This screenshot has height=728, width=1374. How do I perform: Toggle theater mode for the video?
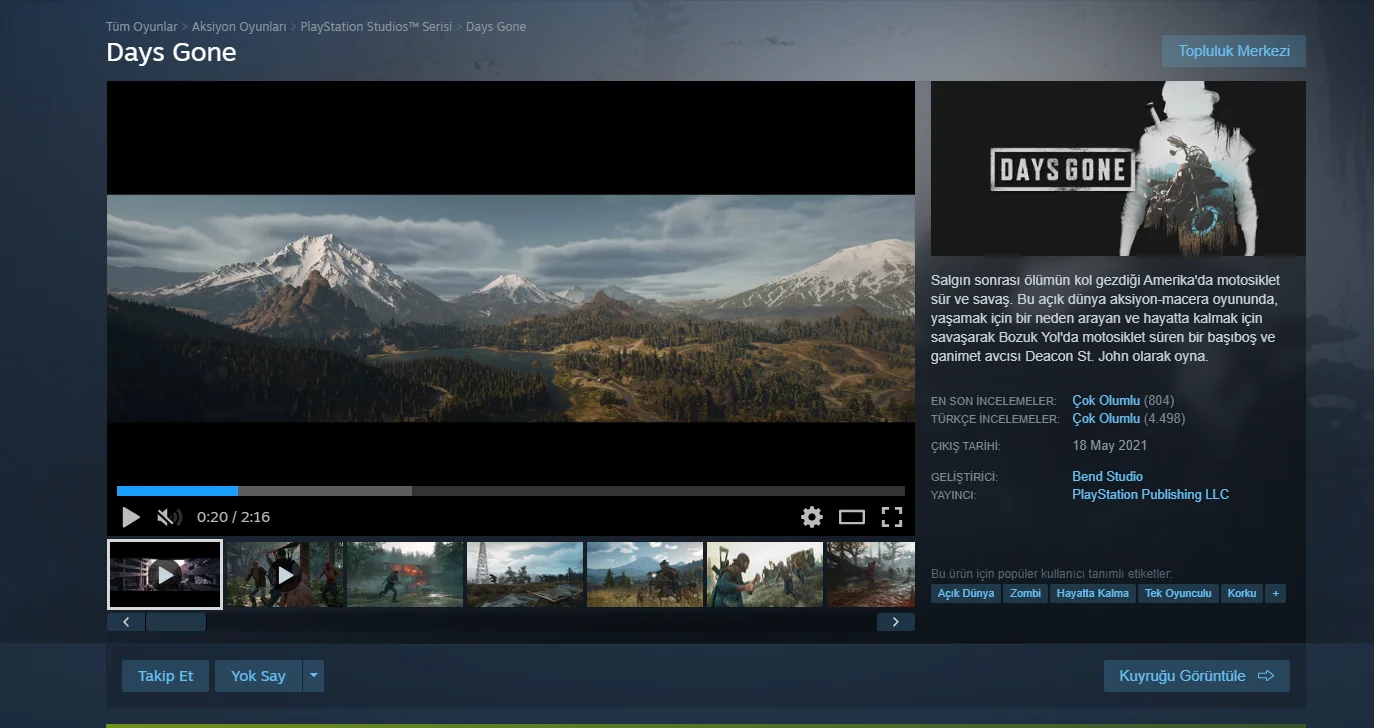[x=852, y=517]
